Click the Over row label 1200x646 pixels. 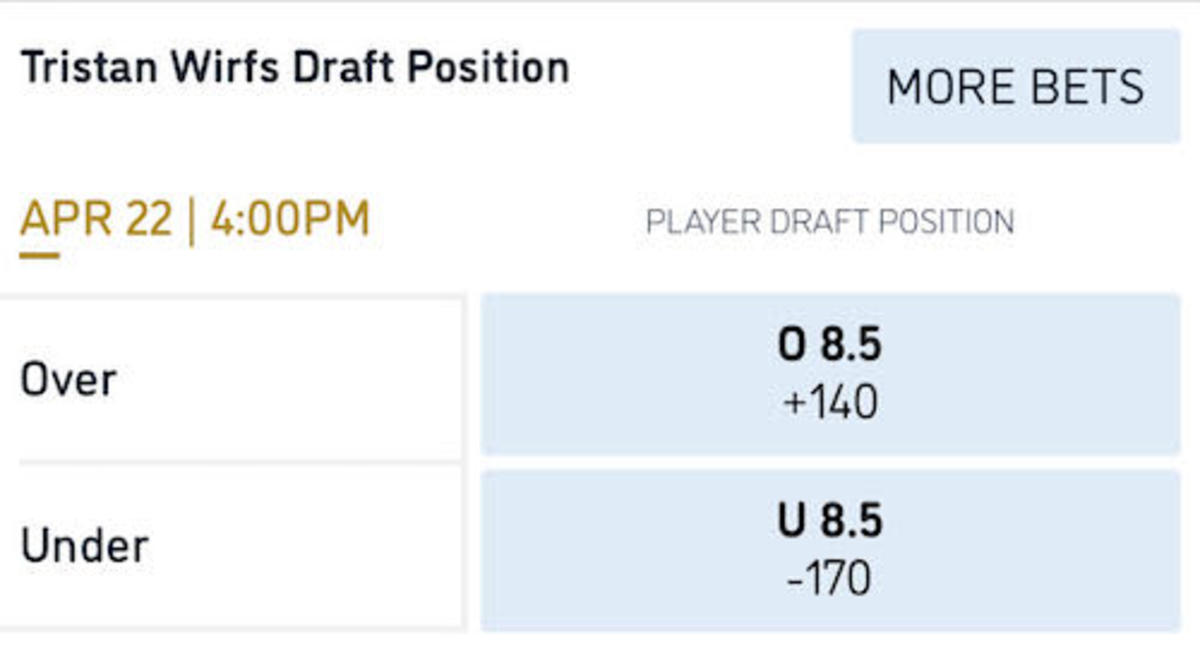(x=68, y=380)
